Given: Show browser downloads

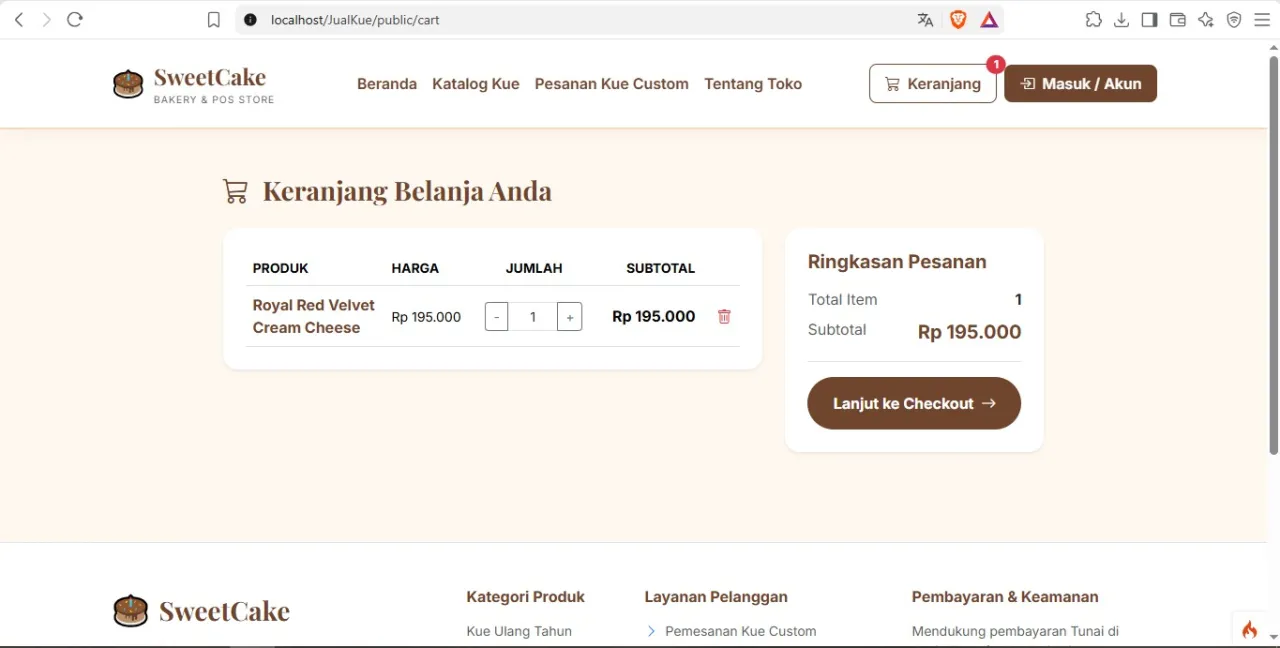Looking at the screenshot, I should (x=1122, y=20).
